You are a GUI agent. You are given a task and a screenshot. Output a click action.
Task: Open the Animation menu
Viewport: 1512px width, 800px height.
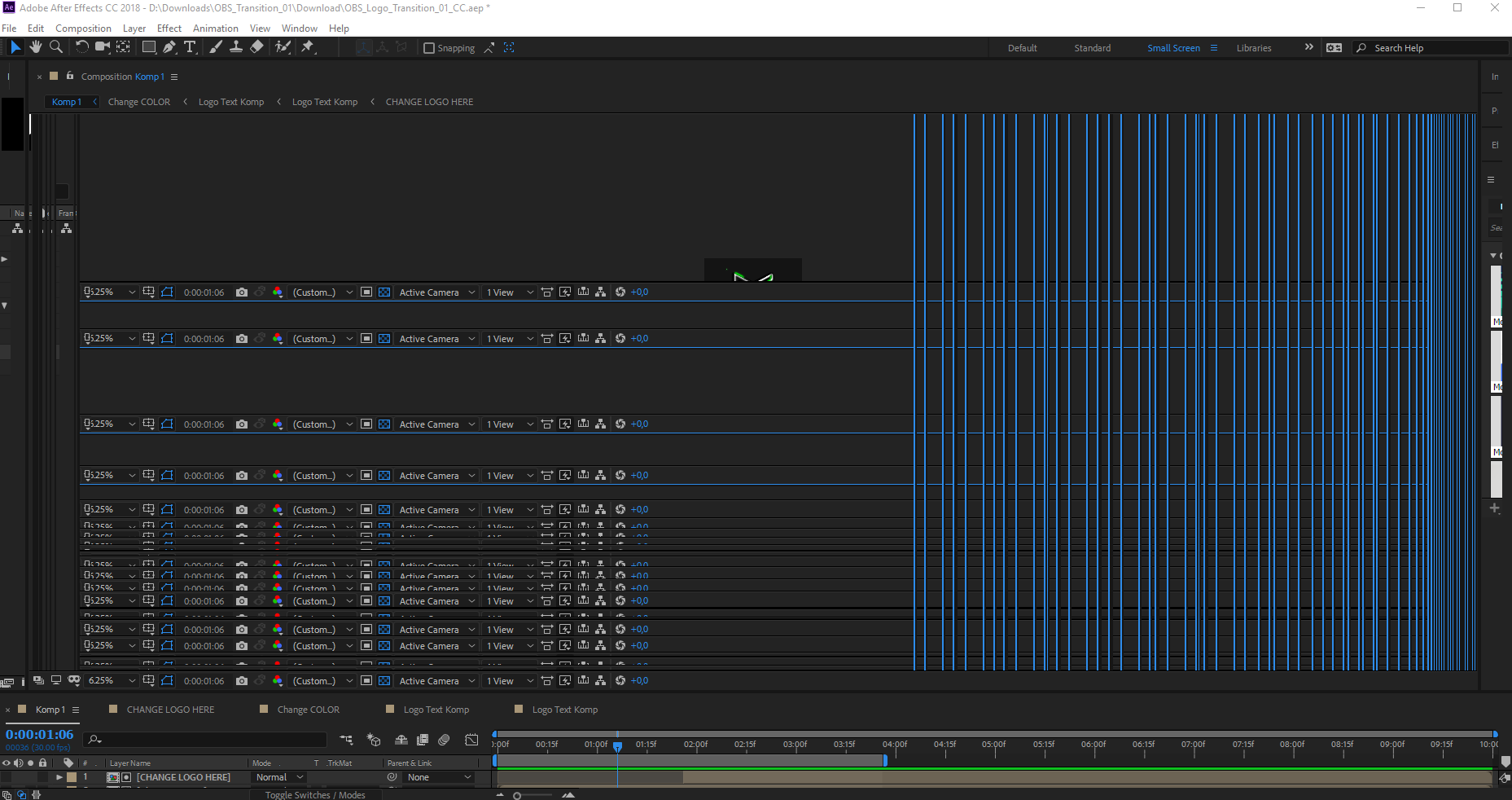click(216, 28)
